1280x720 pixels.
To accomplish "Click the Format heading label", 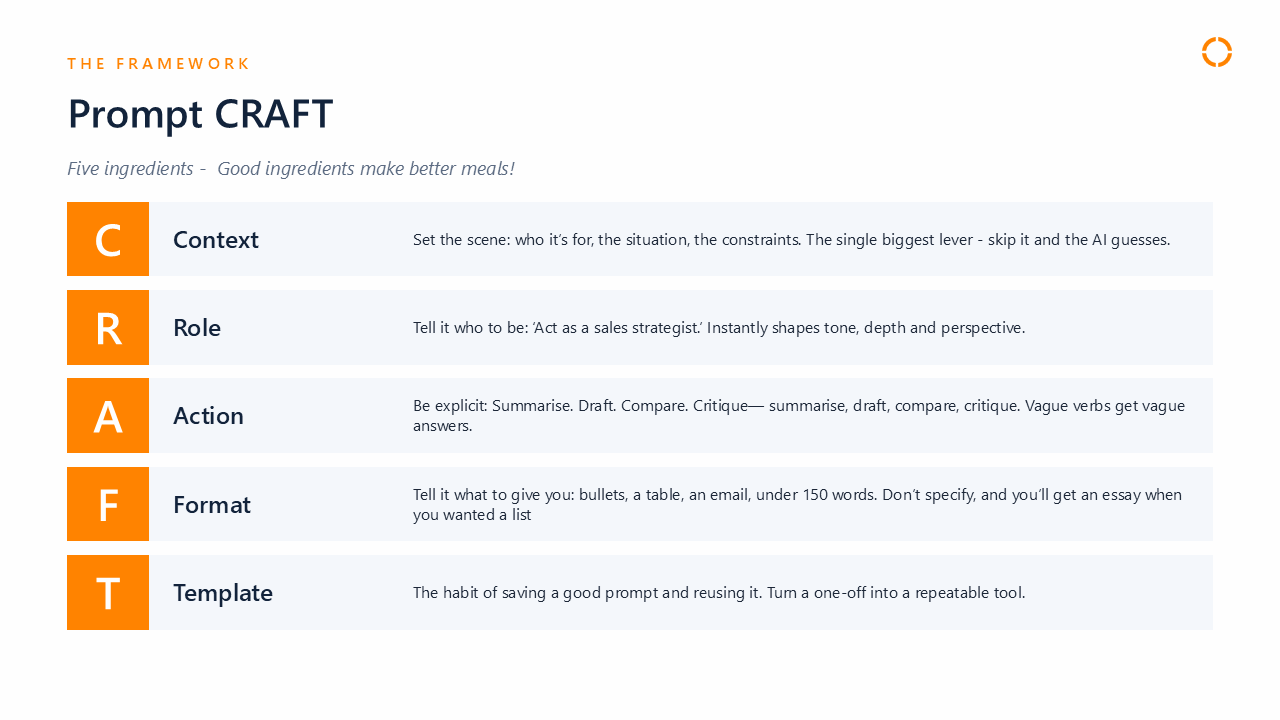I will [212, 505].
